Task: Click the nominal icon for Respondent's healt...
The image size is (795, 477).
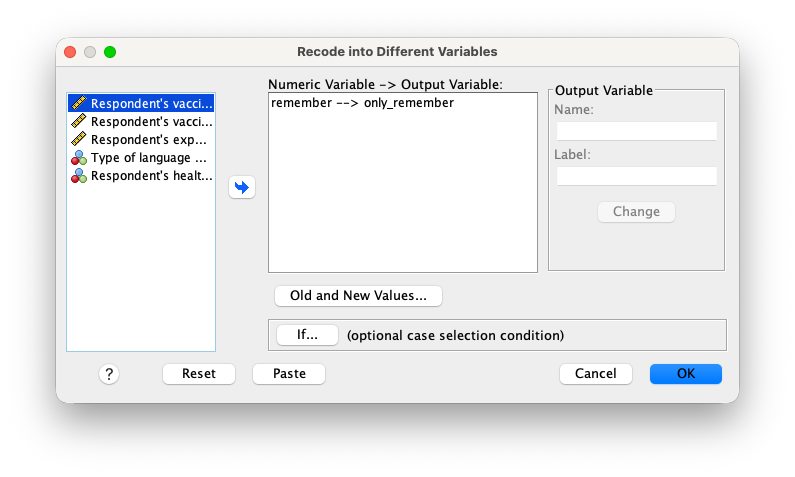Action: (79, 175)
